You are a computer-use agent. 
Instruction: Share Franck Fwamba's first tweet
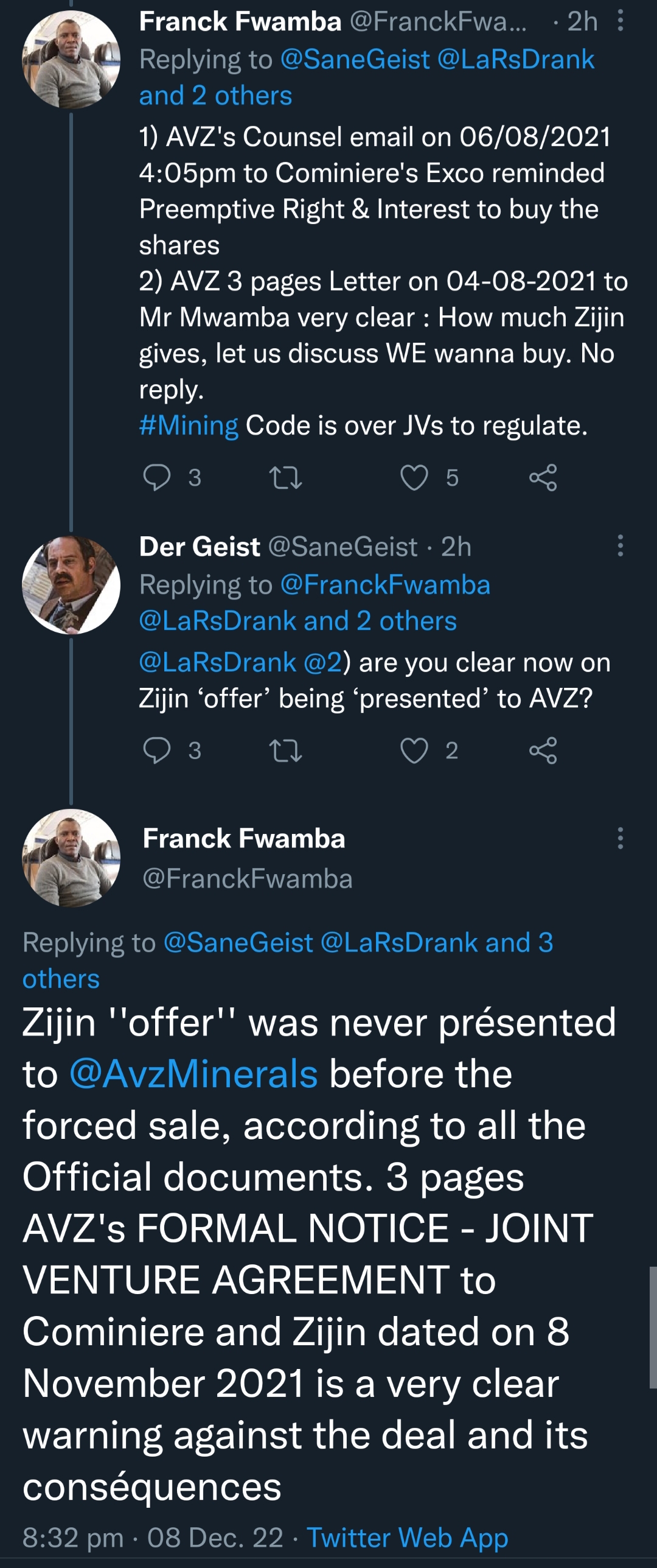coord(543,478)
